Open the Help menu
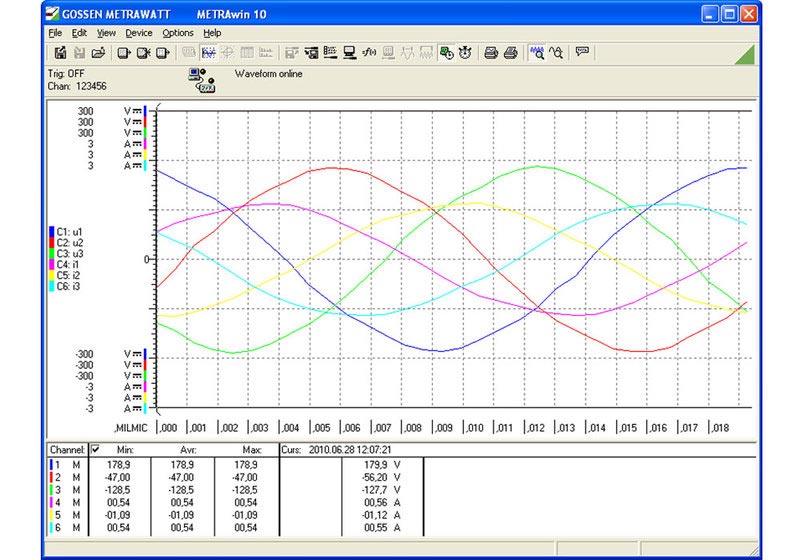This screenshot has height=560, width=800. pos(212,33)
